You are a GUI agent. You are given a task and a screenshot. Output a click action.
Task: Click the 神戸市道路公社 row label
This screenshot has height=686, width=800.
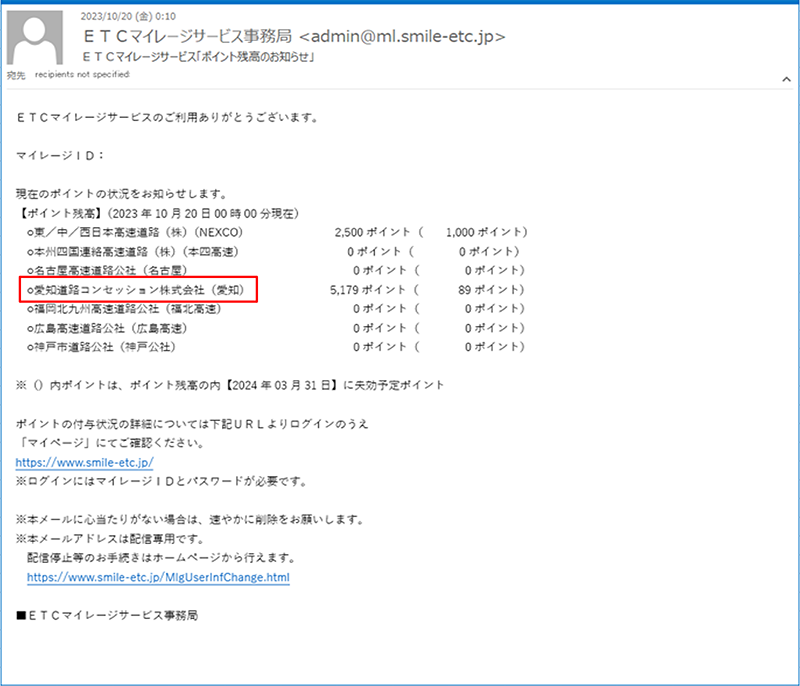(x=102, y=347)
